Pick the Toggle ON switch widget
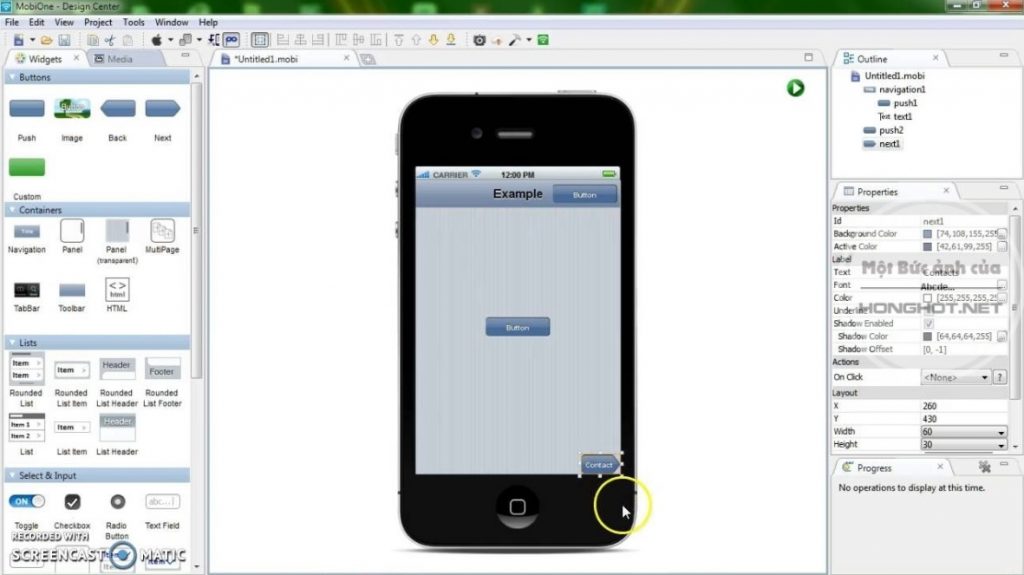Screen dimensions: 1024x575 [27, 502]
